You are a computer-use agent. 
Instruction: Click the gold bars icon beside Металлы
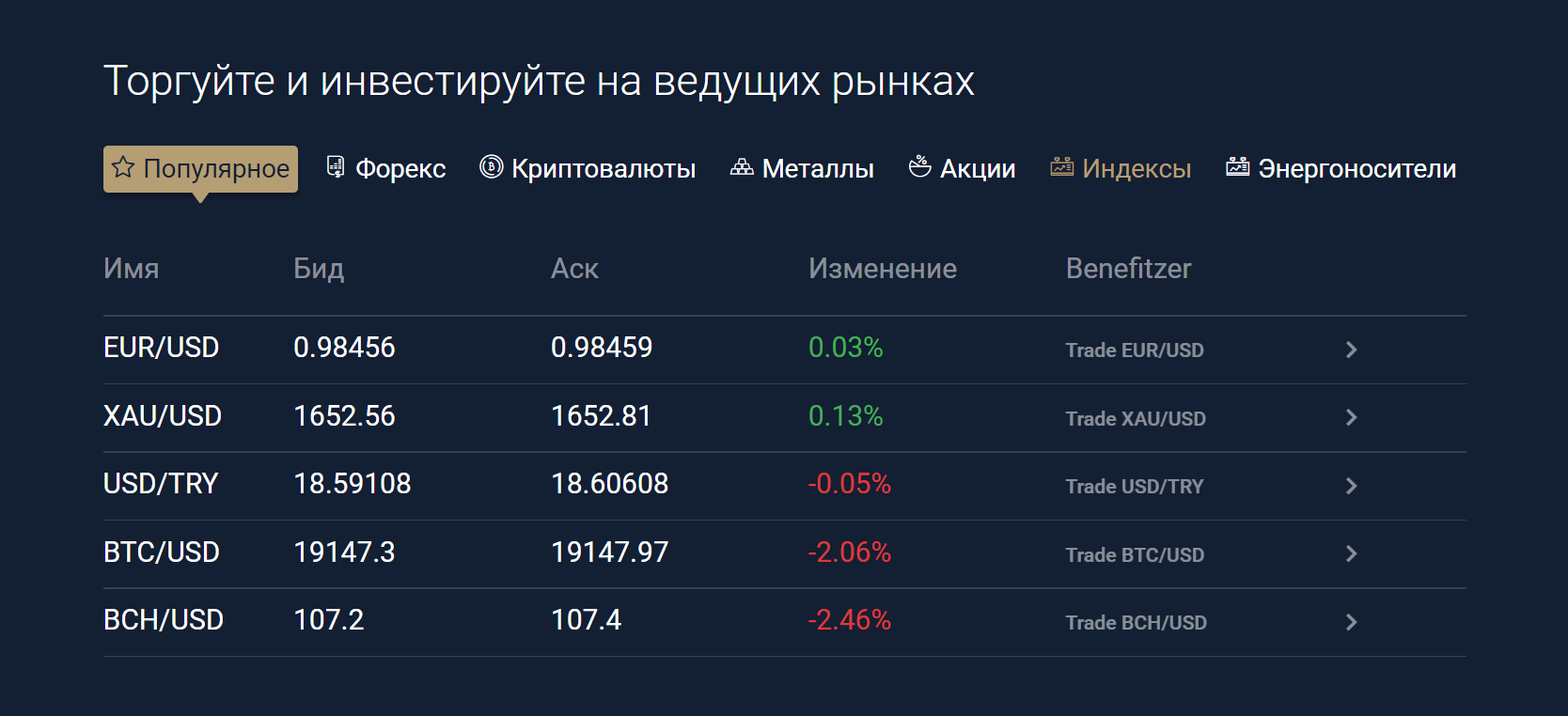pyautogui.click(x=742, y=167)
